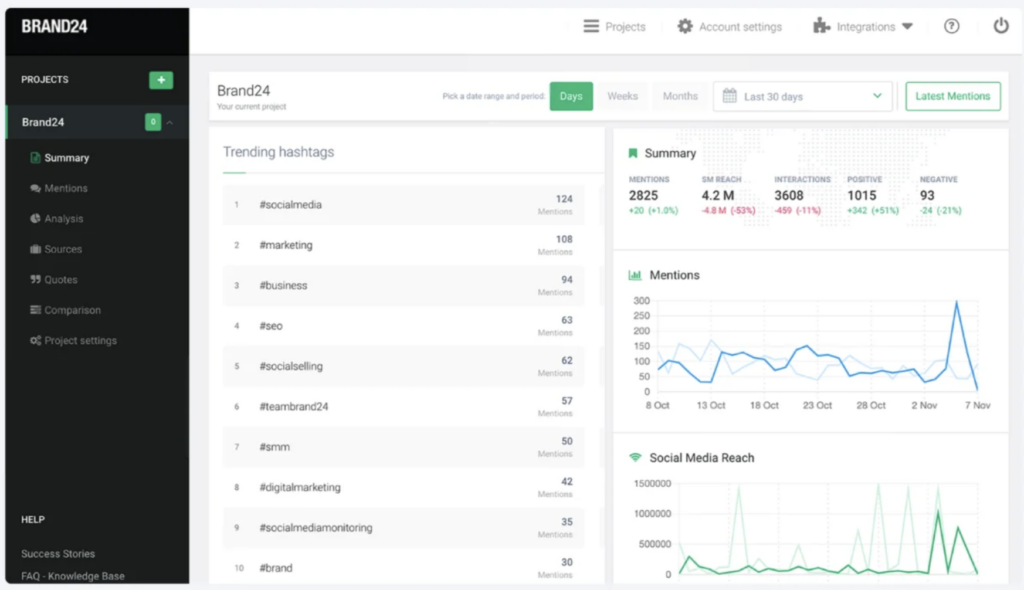Image resolution: width=1024 pixels, height=590 pixels.
Task: Add a new project with plus button
Action: pos(161,80)
